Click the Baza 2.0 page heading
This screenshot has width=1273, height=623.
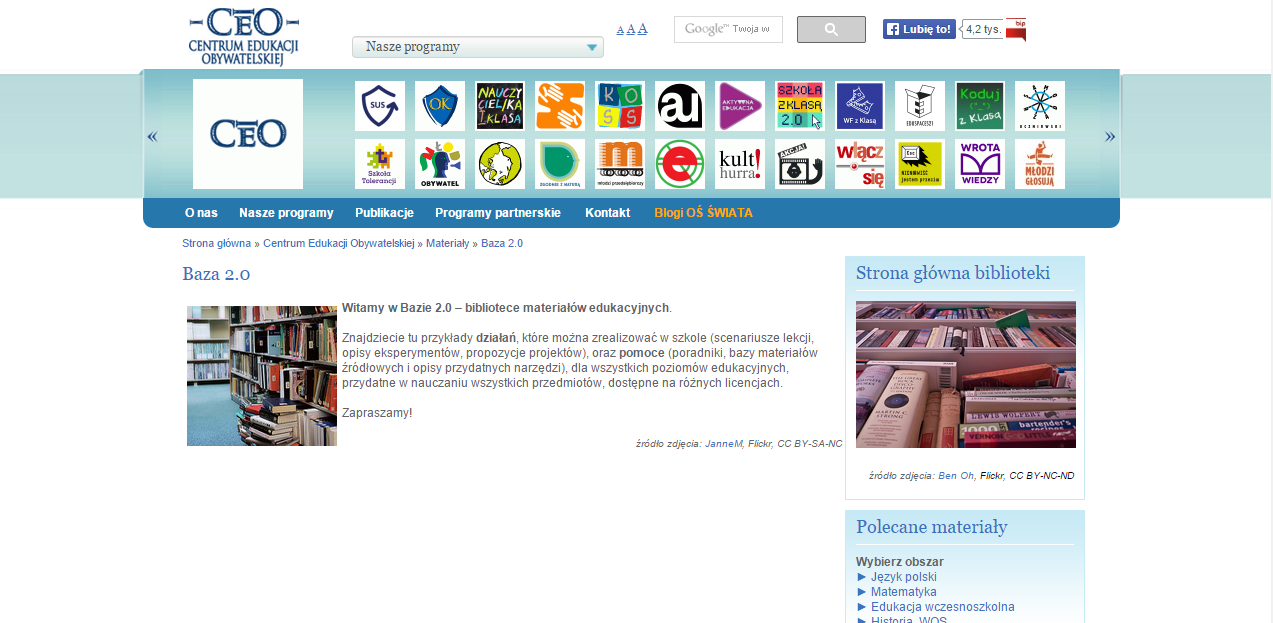[216, 274]
